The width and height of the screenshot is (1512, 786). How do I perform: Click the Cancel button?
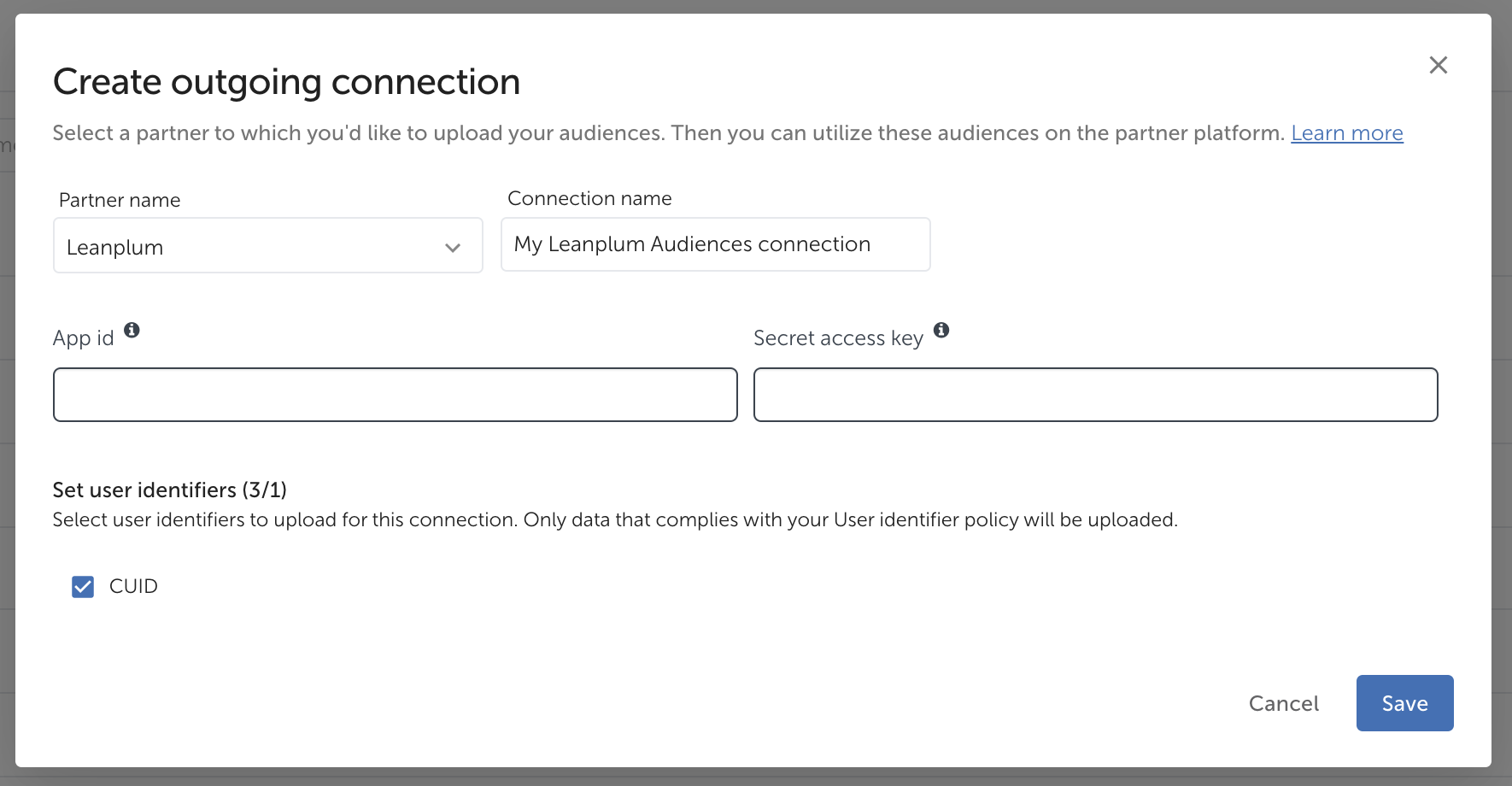coord(1284,703)
